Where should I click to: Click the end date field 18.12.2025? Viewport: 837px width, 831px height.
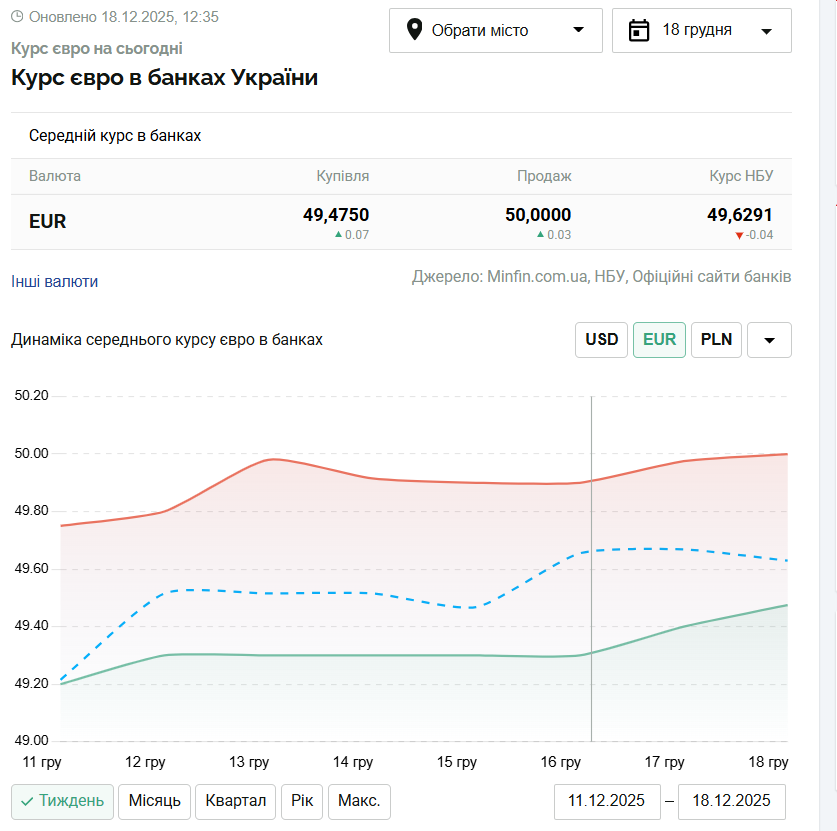[x=731, y=801]
